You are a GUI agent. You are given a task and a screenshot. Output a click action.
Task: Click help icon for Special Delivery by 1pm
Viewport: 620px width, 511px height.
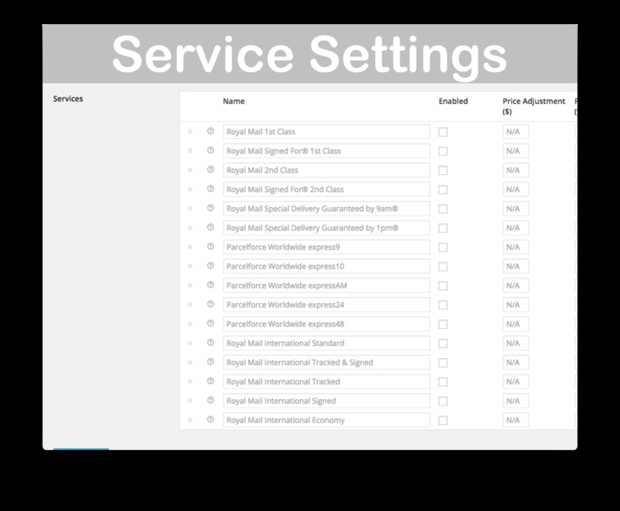pyautogui.click(x=210, y=227)
